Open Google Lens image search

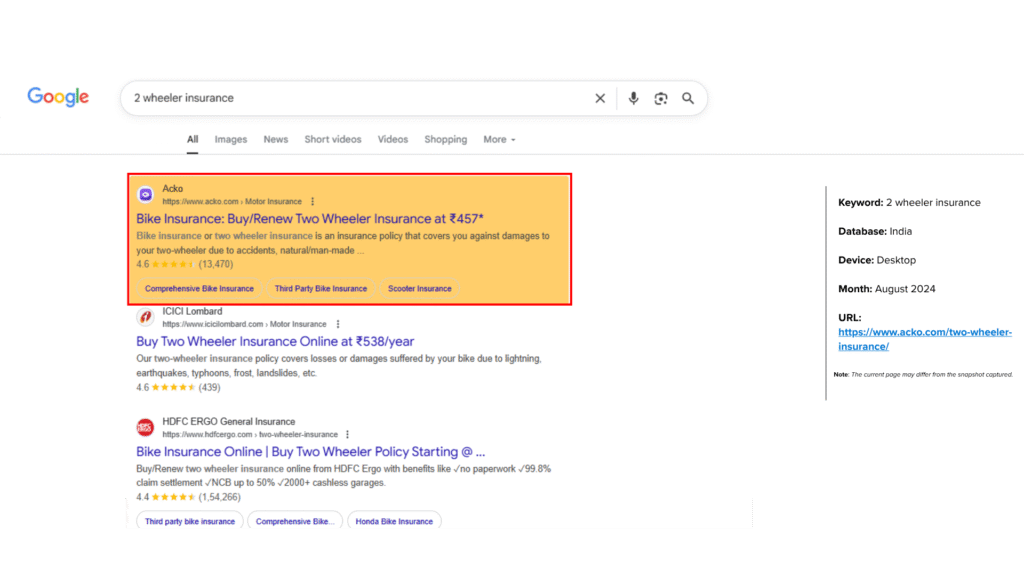coord(661,98)
